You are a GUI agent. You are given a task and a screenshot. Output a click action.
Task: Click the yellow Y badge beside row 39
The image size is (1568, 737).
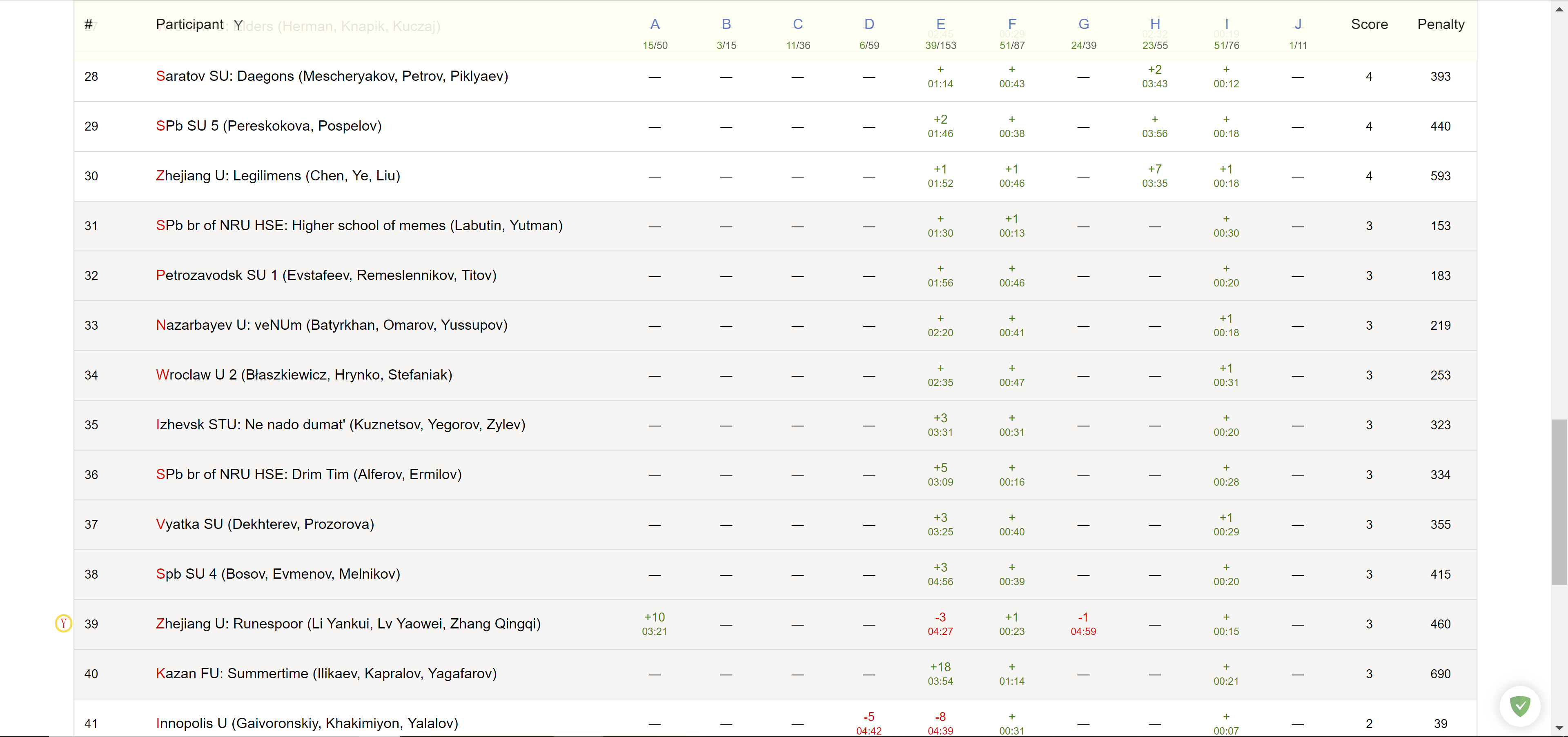[63, 623]
